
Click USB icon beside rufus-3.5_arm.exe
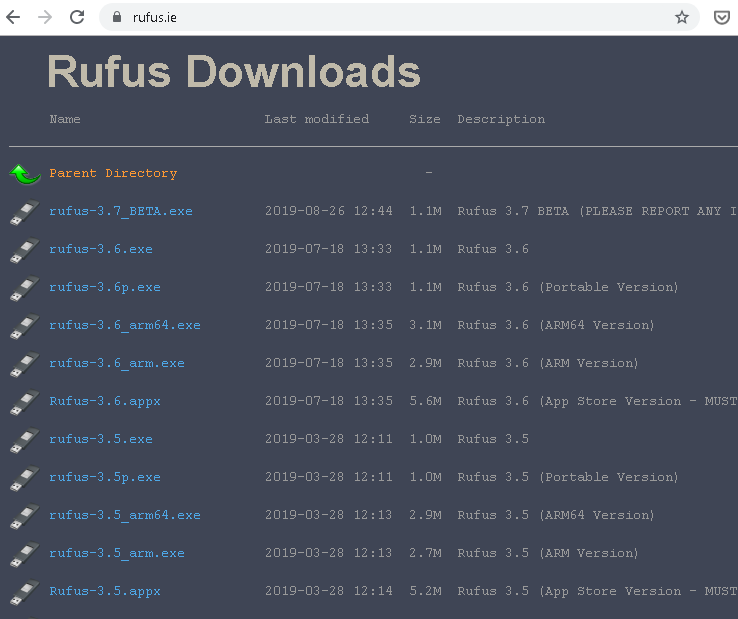[x=24, y=554]
